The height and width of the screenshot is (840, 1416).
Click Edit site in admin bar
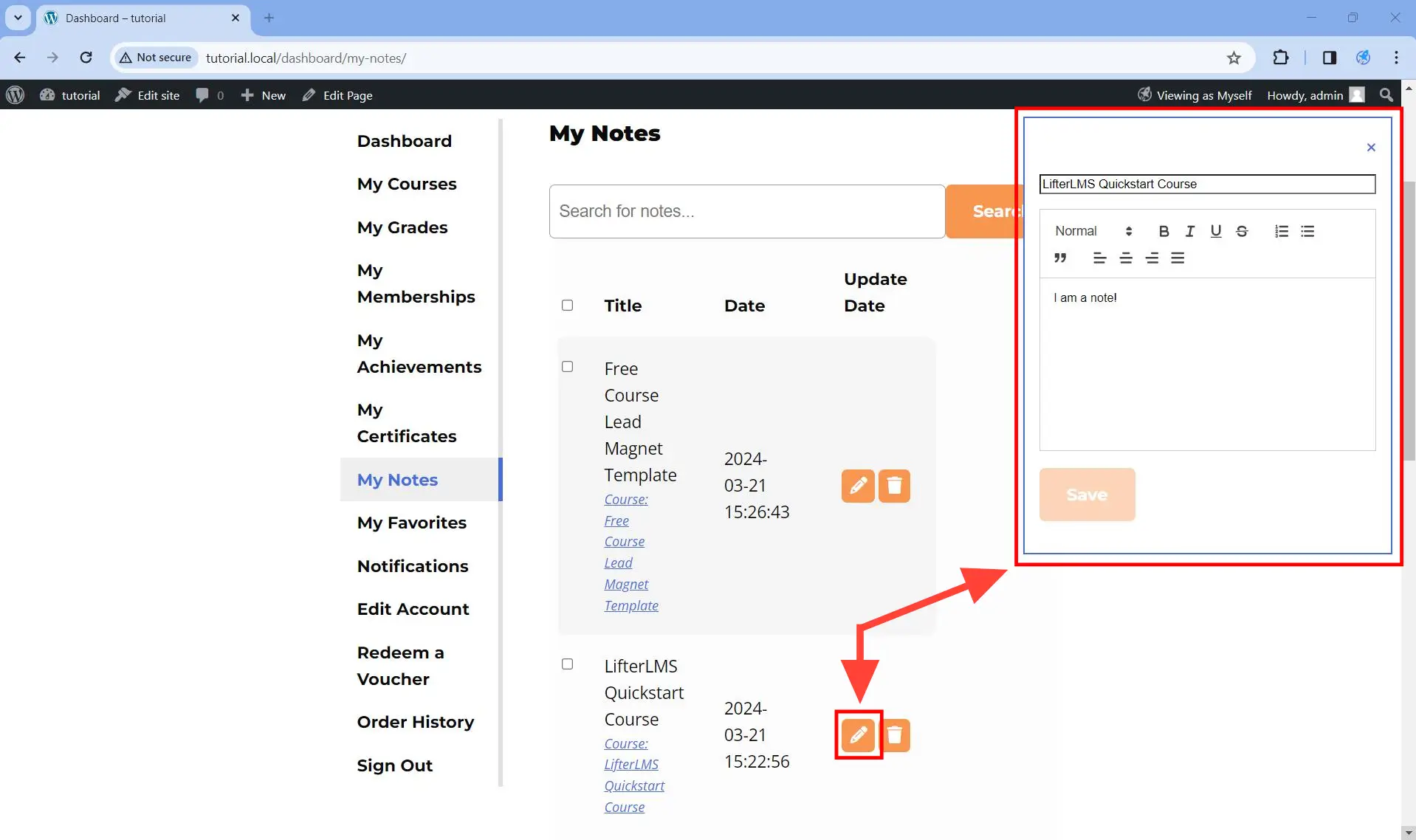148,95
